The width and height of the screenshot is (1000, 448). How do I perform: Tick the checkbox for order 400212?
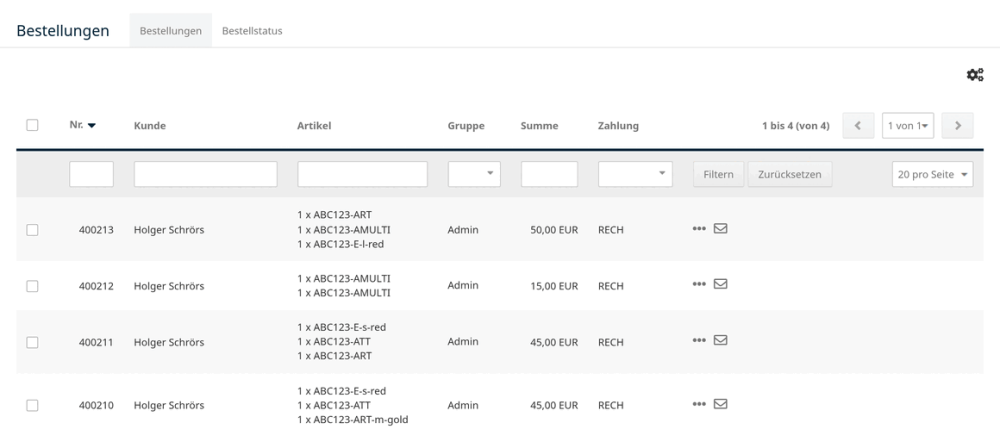tap(33, 286)
